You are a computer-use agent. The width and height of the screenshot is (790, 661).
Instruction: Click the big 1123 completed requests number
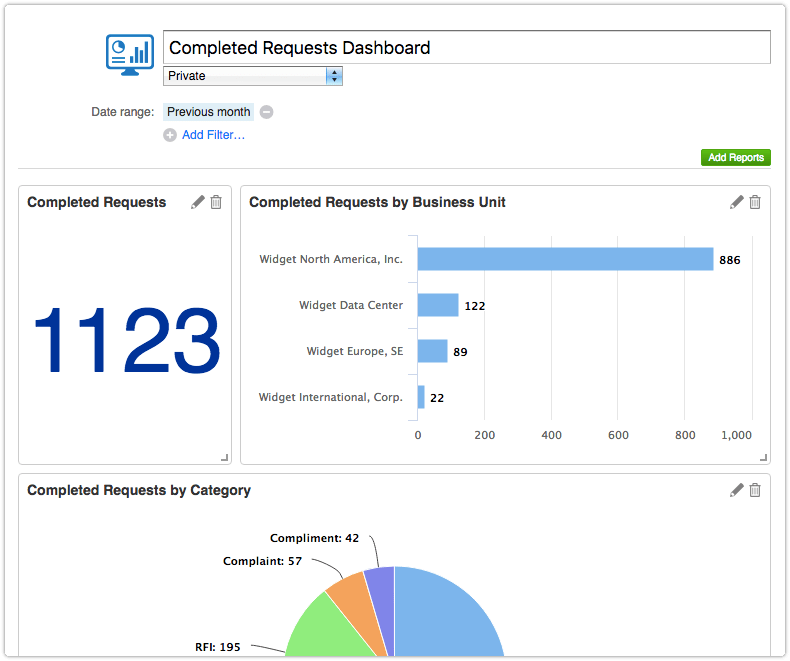coord(127,341)
